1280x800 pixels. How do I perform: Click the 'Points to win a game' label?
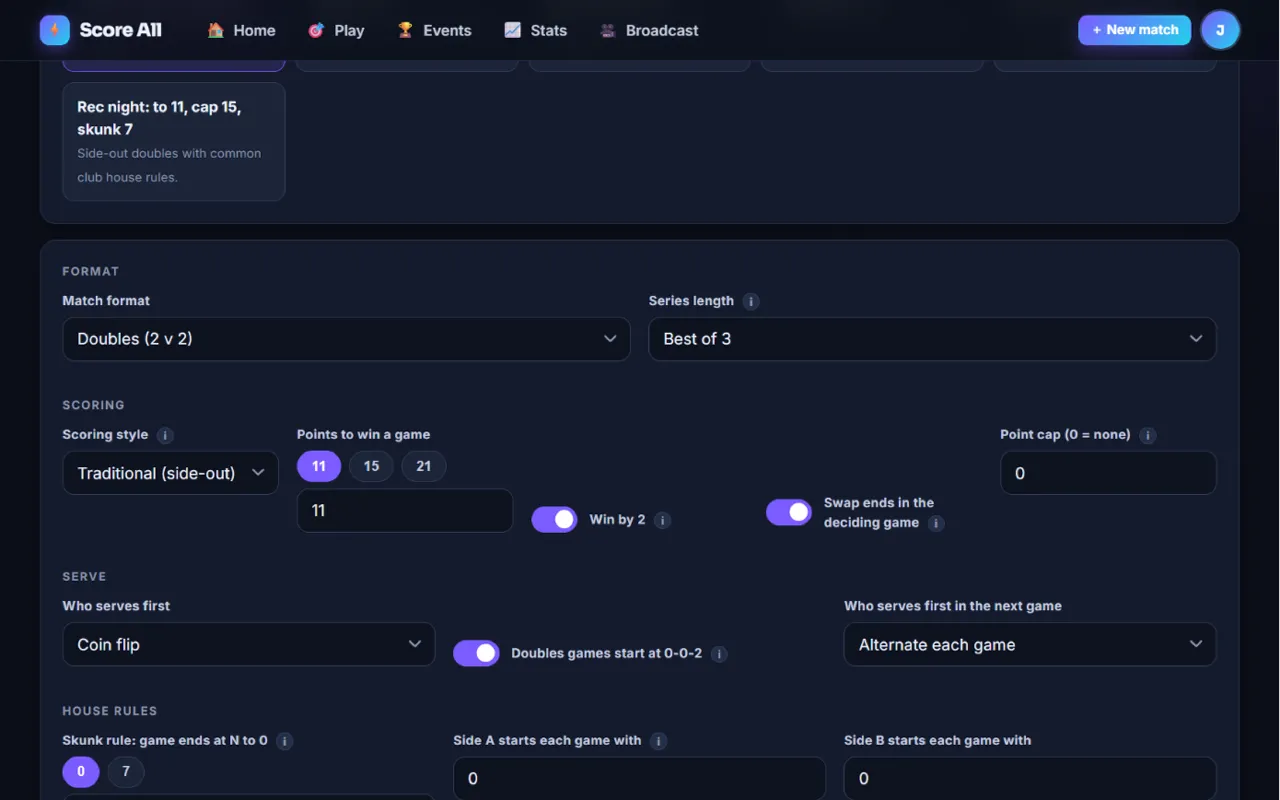coord(363,435)
